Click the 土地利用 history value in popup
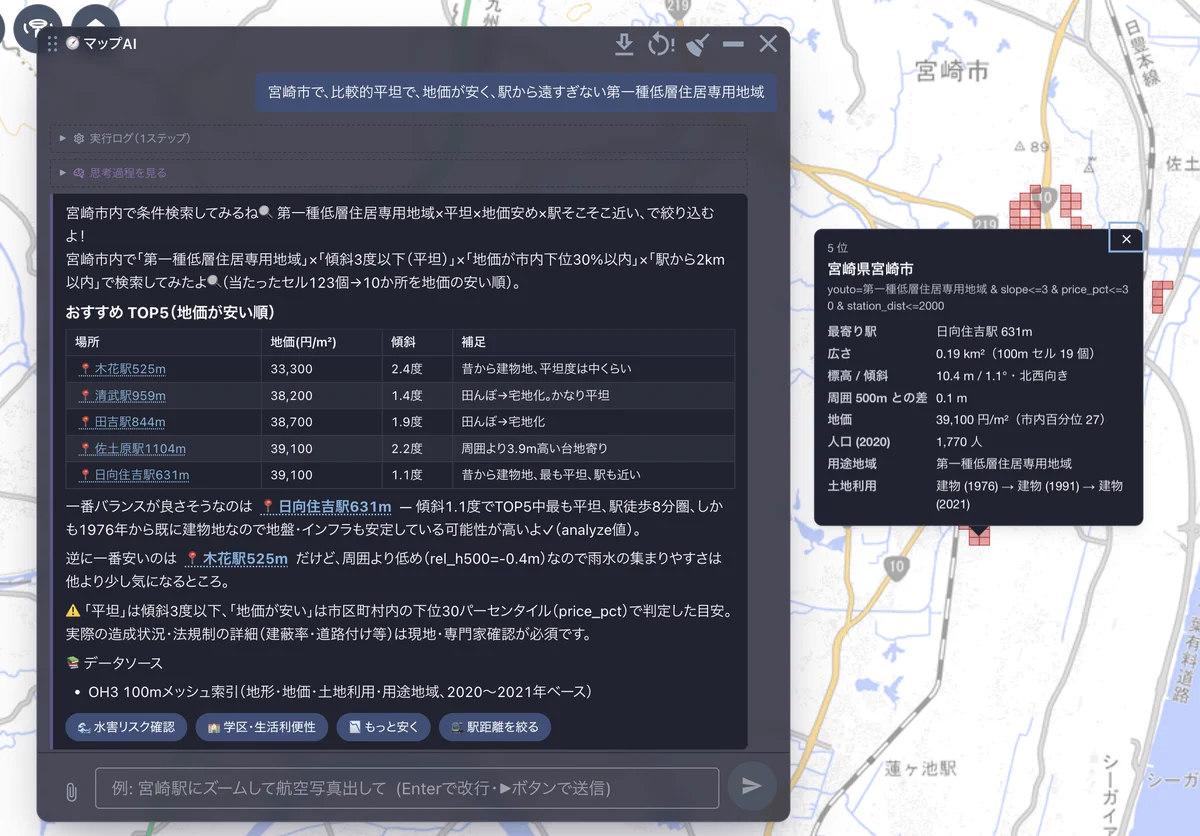 [1029, 495]
